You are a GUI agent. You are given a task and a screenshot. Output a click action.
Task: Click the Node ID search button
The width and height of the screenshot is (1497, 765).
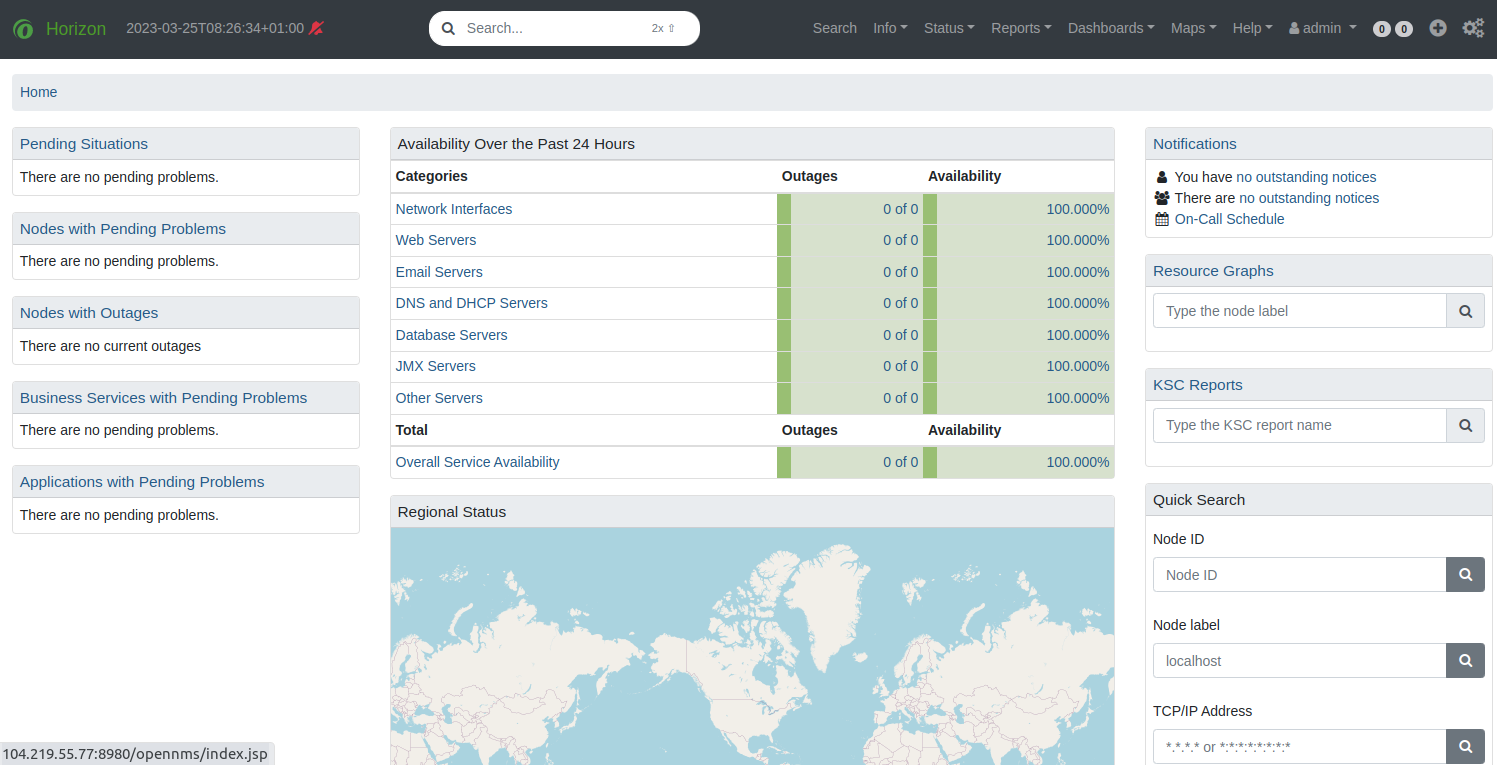[1465, 575]
